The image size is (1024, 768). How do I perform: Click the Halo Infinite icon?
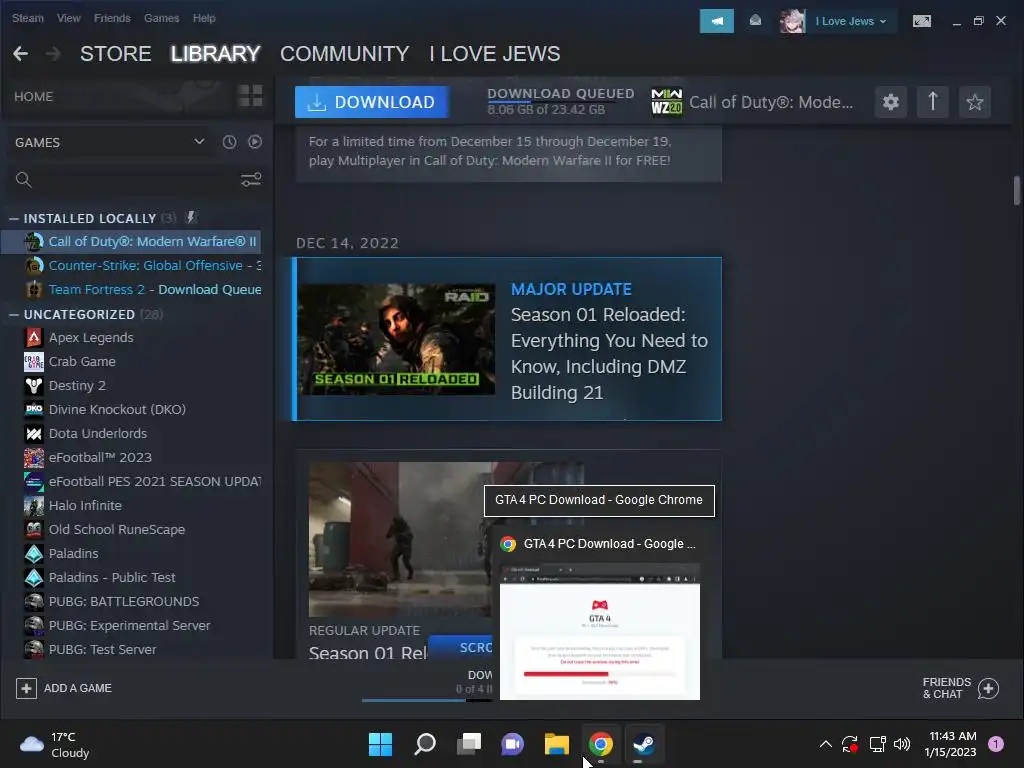pos(34,505)
